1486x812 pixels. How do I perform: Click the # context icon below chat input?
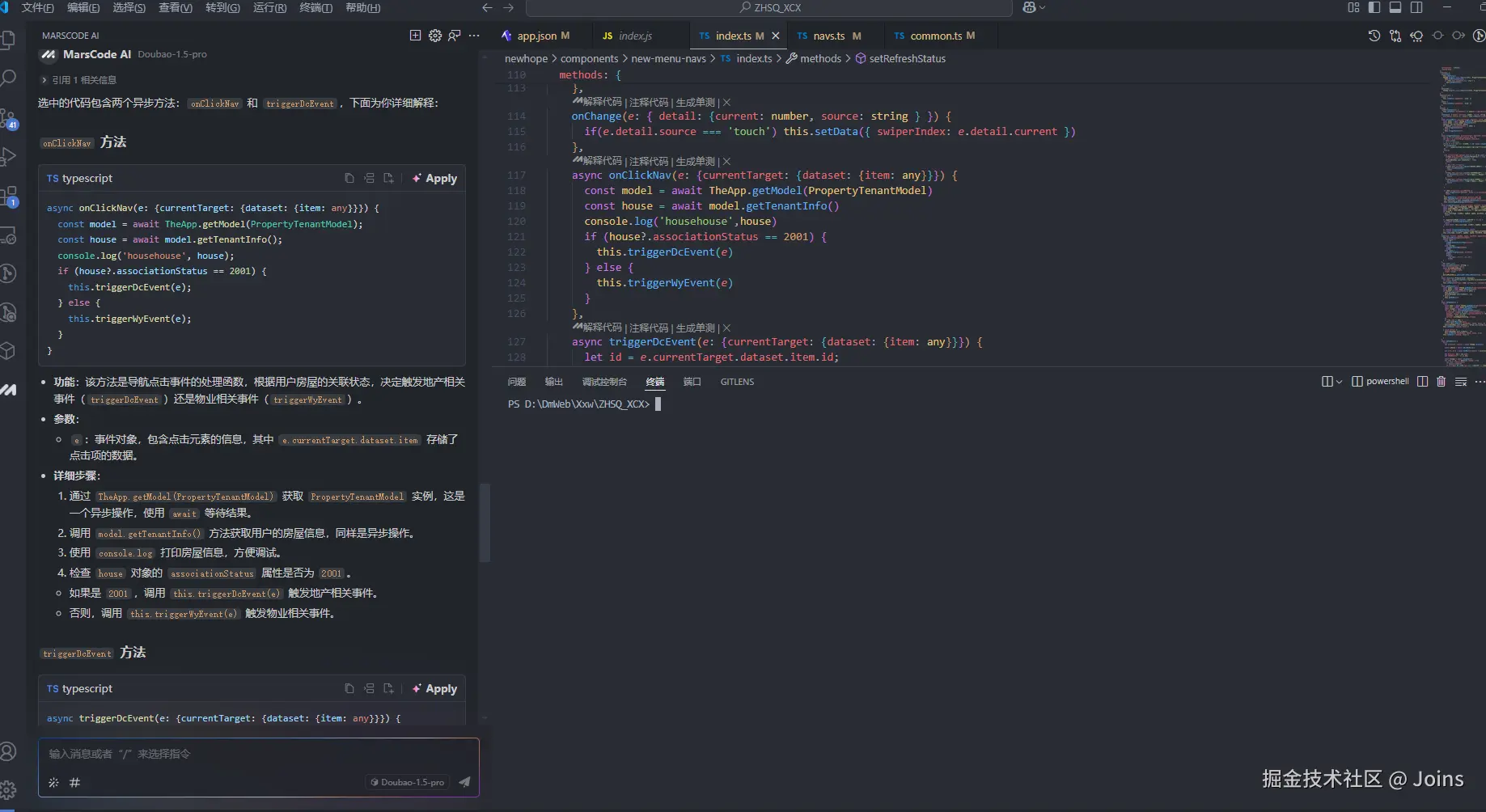[x=74, y=782]
